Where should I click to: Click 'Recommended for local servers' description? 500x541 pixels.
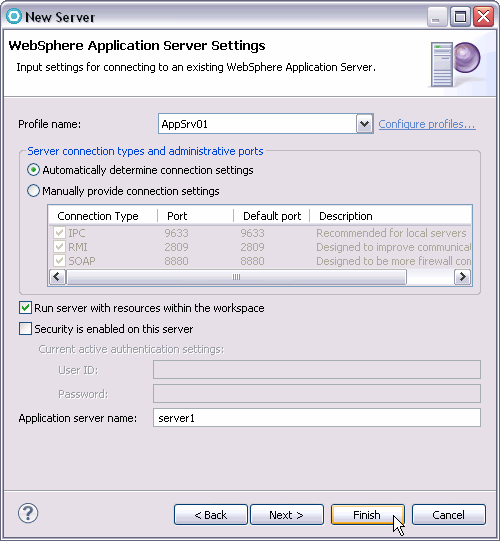(x=391, y=233)
